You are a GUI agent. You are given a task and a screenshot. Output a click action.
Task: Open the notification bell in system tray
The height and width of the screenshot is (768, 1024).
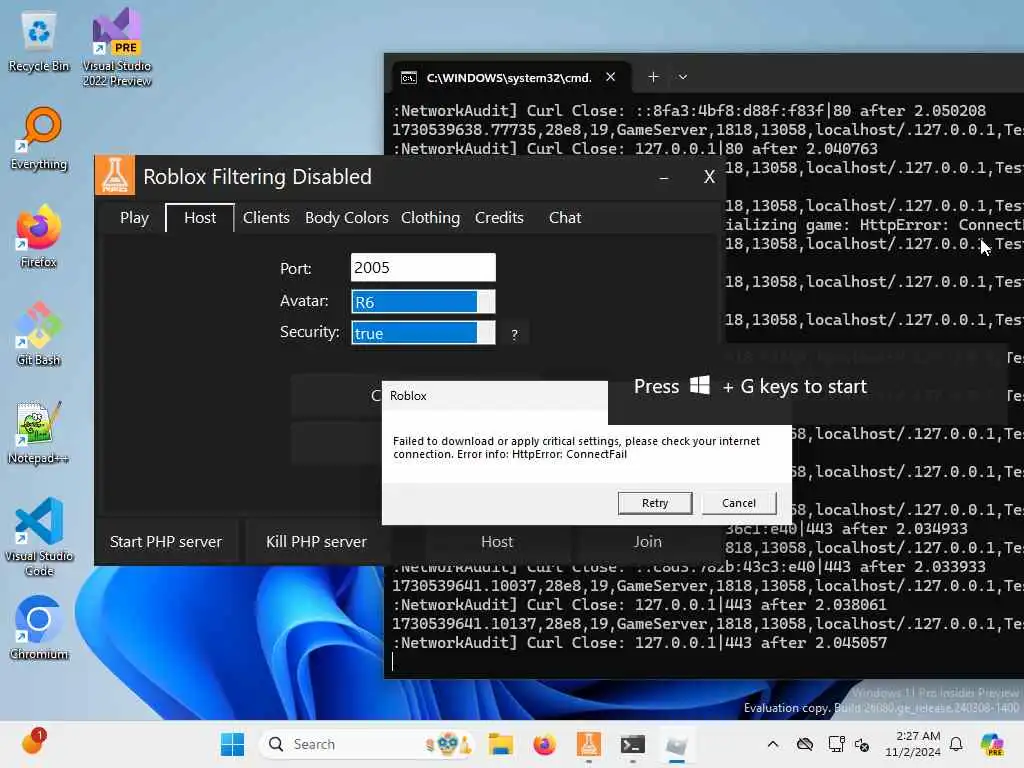coord(956,744)
